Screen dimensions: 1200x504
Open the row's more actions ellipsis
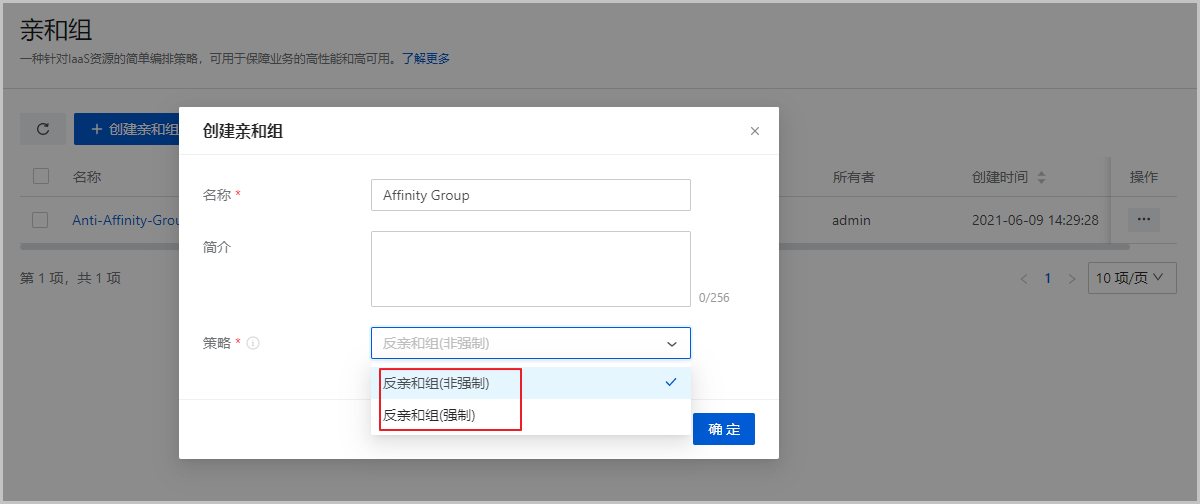(1143, 220)
